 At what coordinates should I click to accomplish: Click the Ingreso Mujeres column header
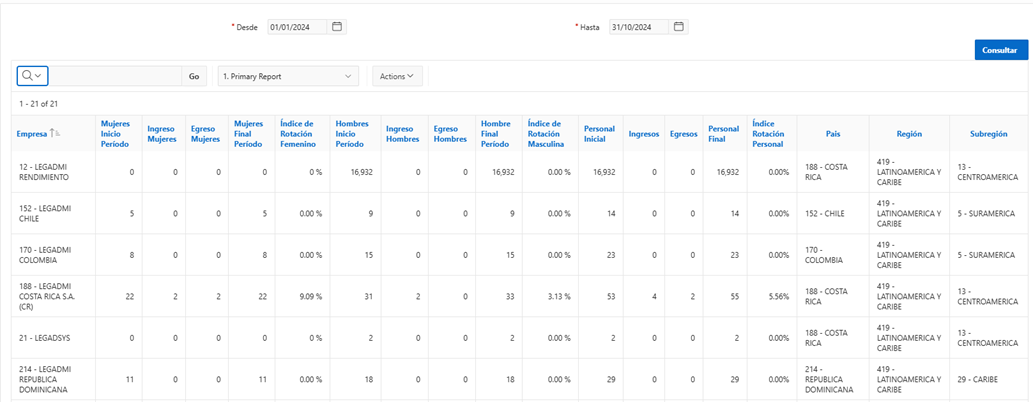pyautogui.click(x=161, y=133)
